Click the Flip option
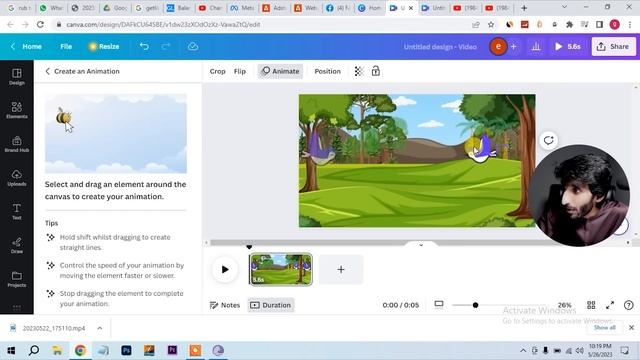 [x=240, y=71]
